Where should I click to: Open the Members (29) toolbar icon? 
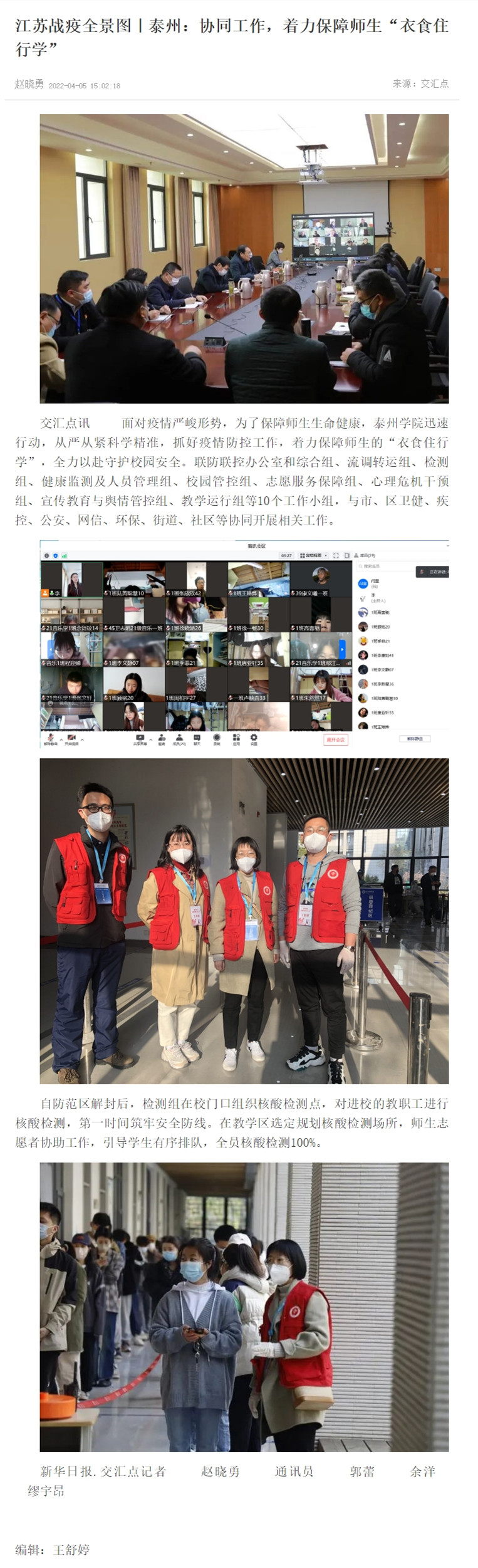tap(179, 740)
